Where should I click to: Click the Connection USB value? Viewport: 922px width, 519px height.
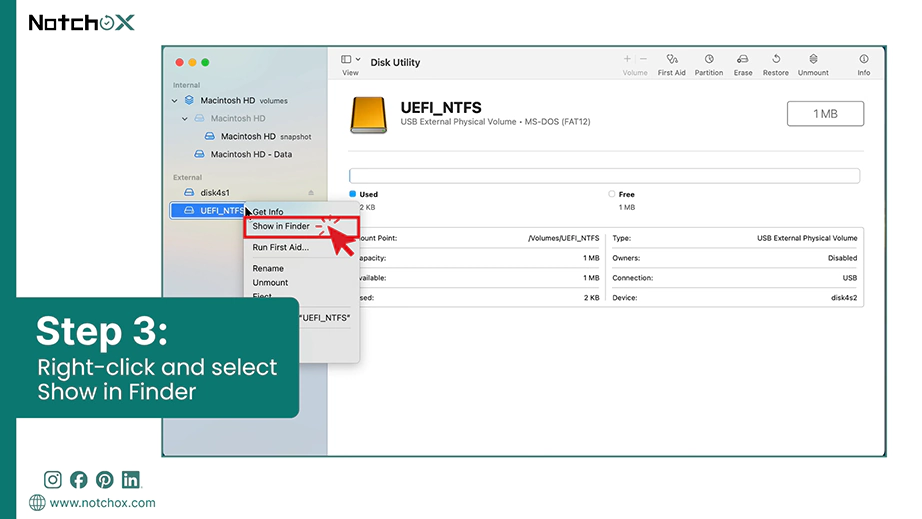850,278
